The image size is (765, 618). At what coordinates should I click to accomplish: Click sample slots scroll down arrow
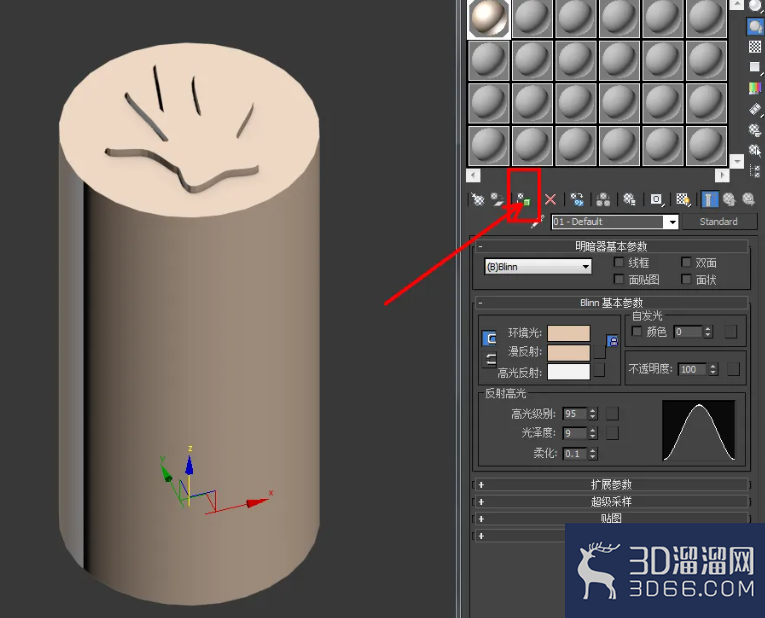pos(737,160)
